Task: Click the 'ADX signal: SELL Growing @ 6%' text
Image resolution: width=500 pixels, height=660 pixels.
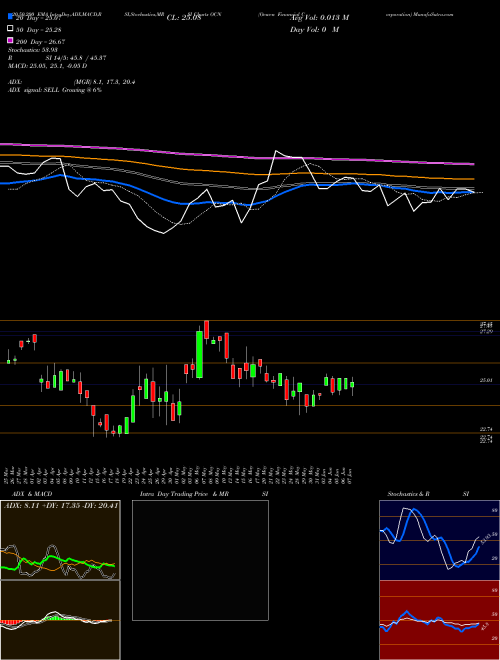Action: 55,90
